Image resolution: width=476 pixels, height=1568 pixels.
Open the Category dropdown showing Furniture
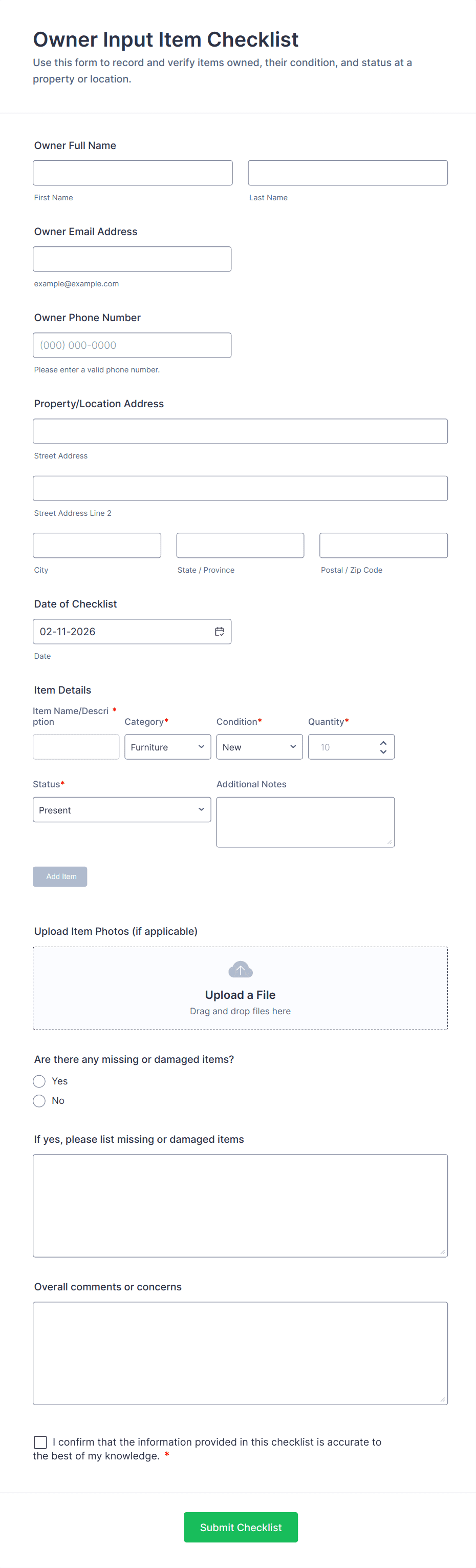[167, 747]
